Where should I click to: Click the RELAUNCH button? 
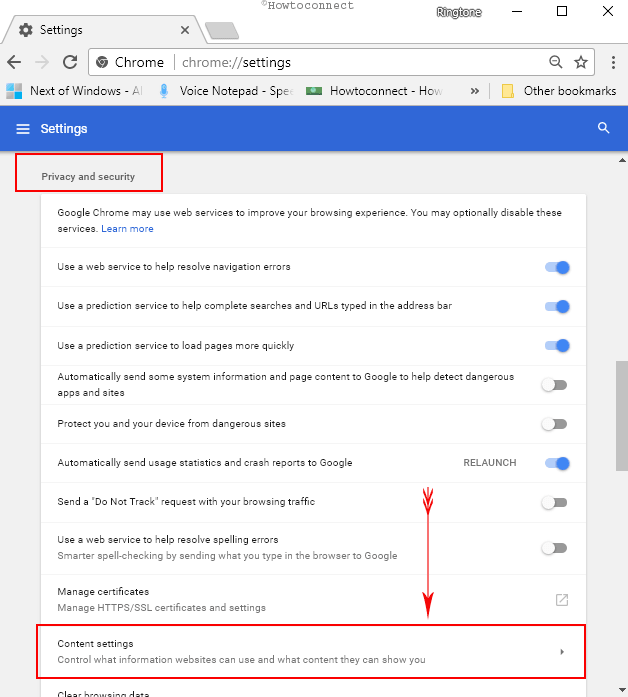490,463
